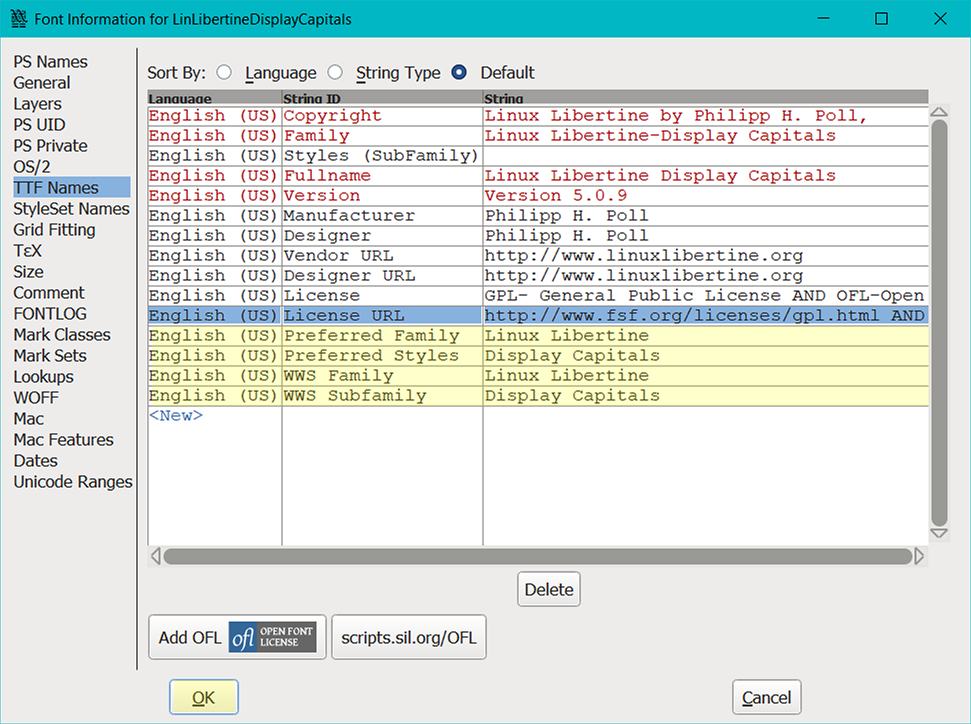
Task: Open the TeX section
Action: 27,251
